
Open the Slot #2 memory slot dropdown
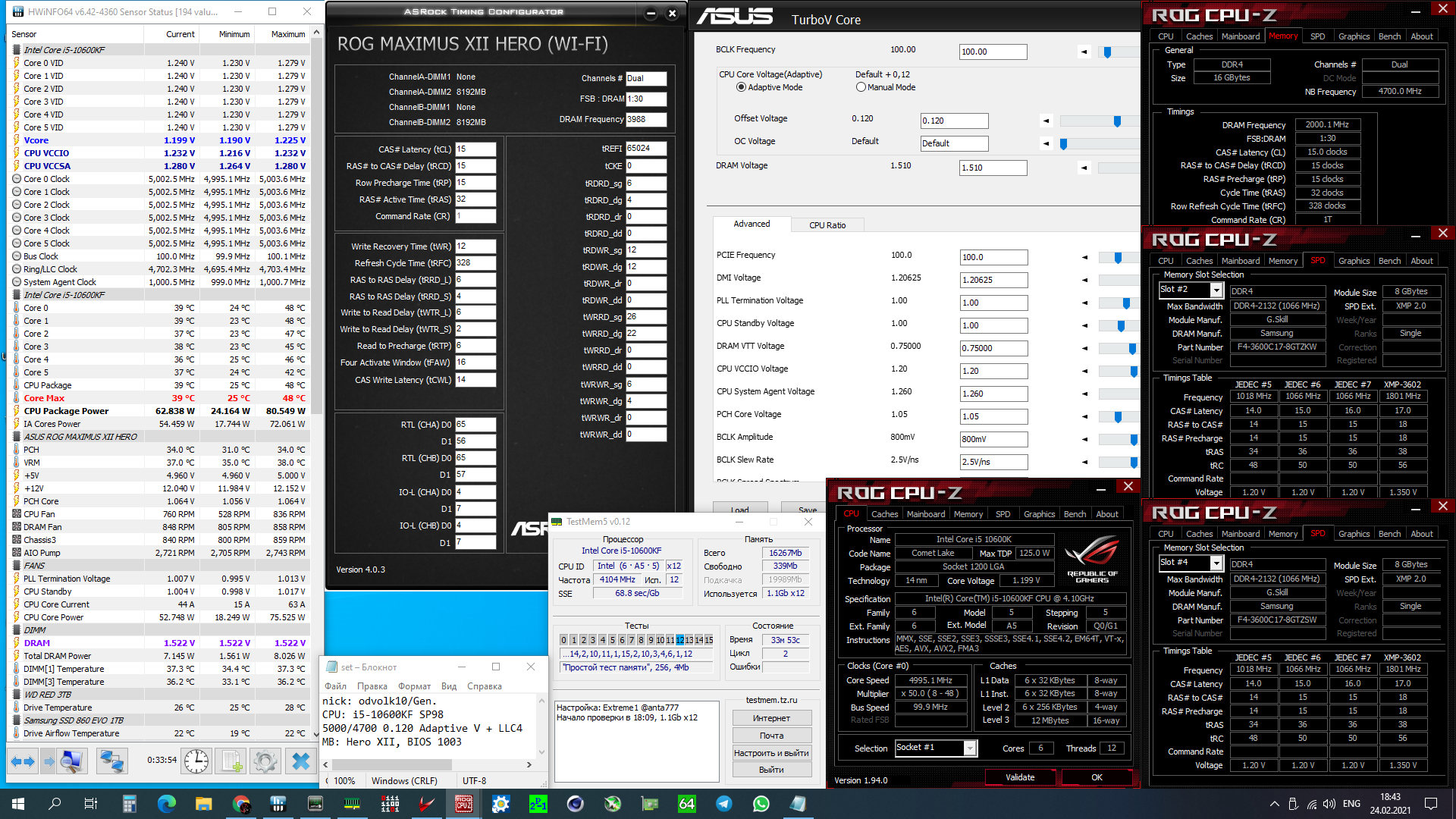(1216, 290)
